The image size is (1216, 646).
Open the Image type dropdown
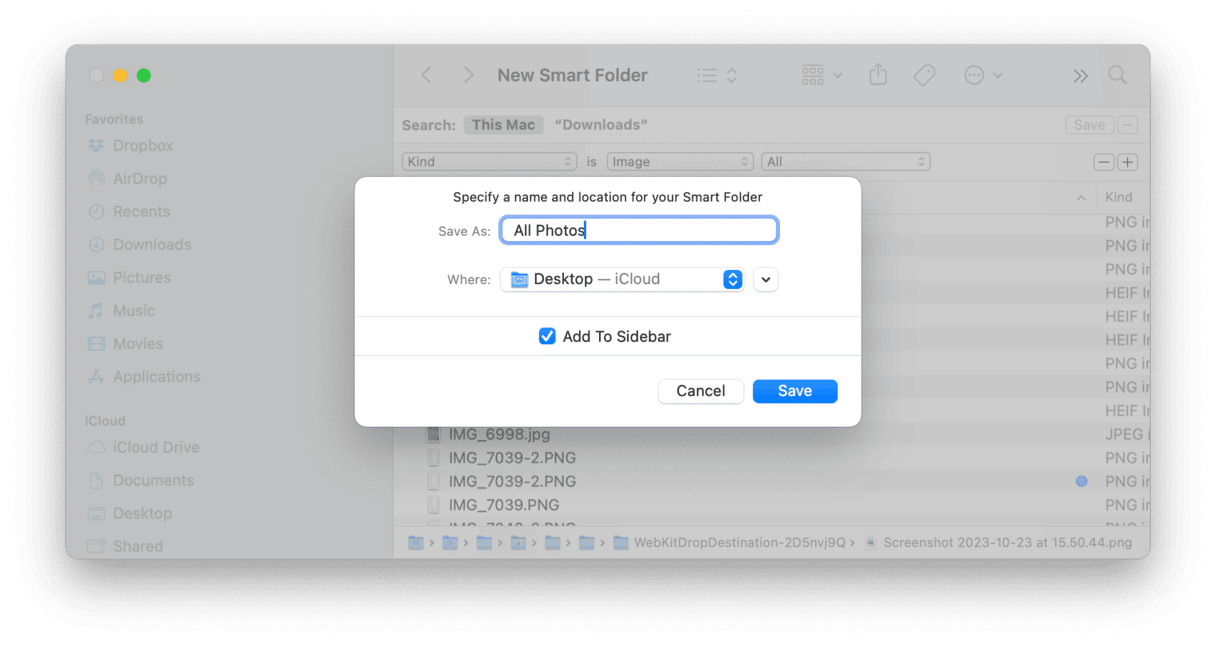click(x=680, y=161)
